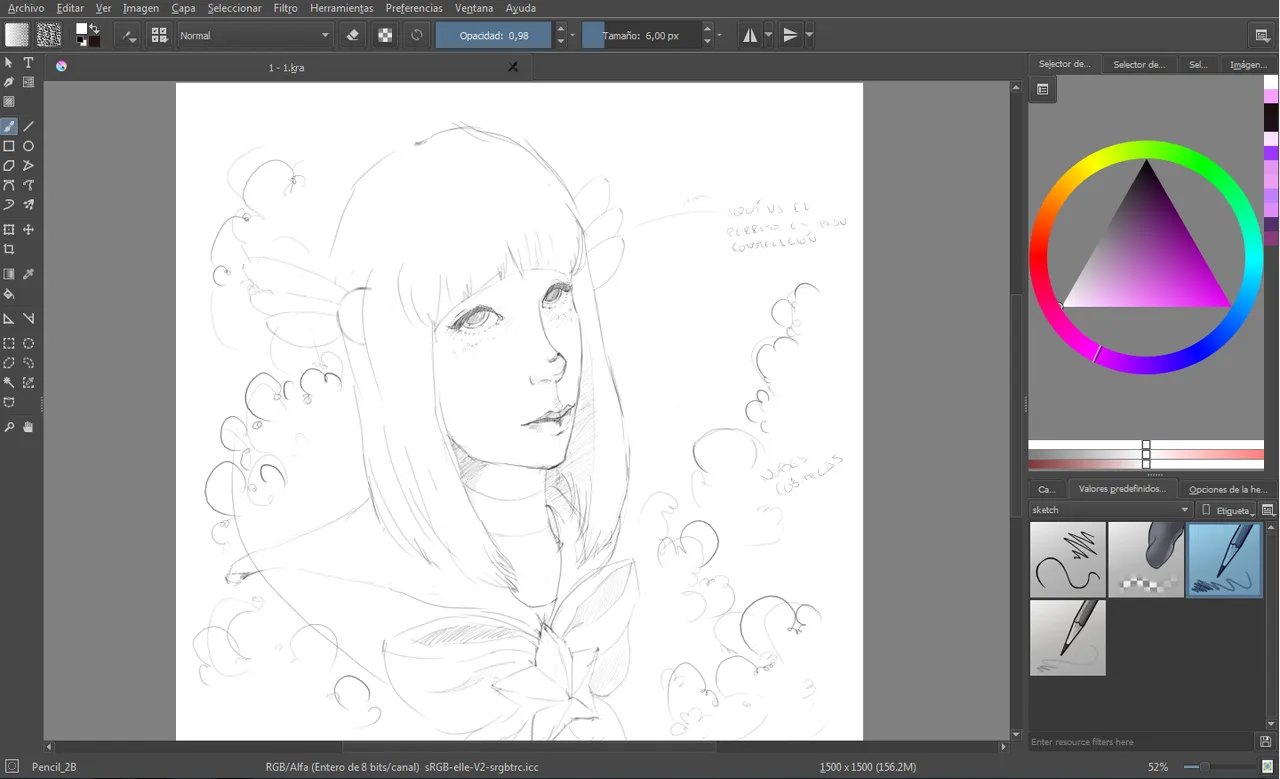The width and height of the screenshot is (1280, 779).
Task: Toggle eraser mode in the toolbar
Action: point(352,35)
